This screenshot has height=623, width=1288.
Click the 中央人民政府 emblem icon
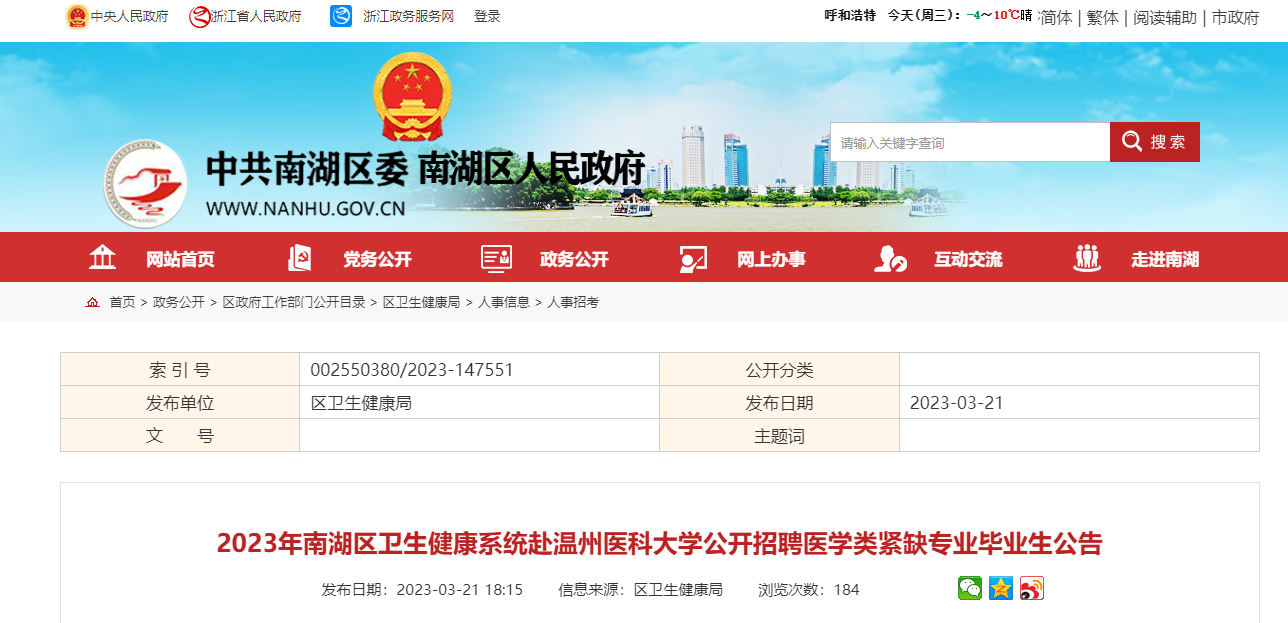pyautogui.click(x=77, y=17)
